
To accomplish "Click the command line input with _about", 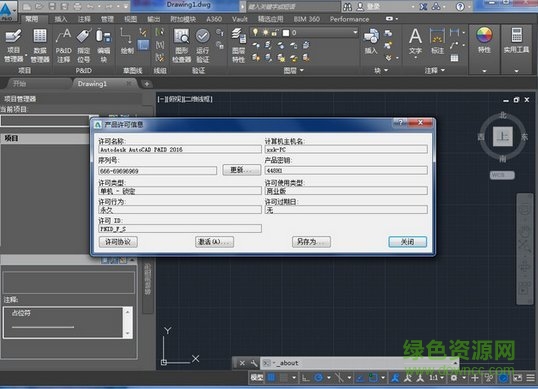I will 360,363.
